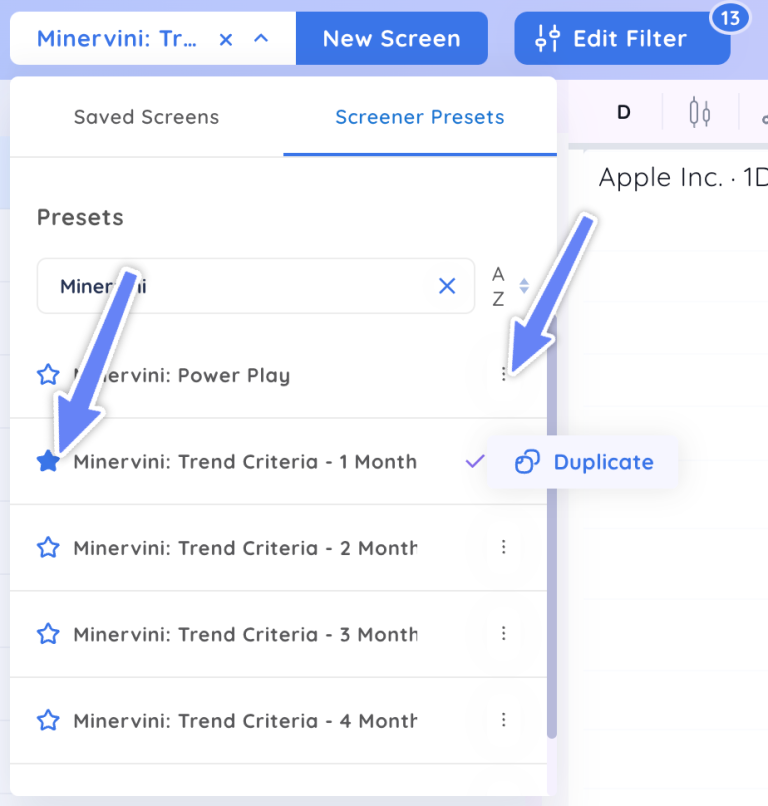The image size is (768, 806).
Task: Open options for Minervini: Power Play
Action: tap(504, 375)
